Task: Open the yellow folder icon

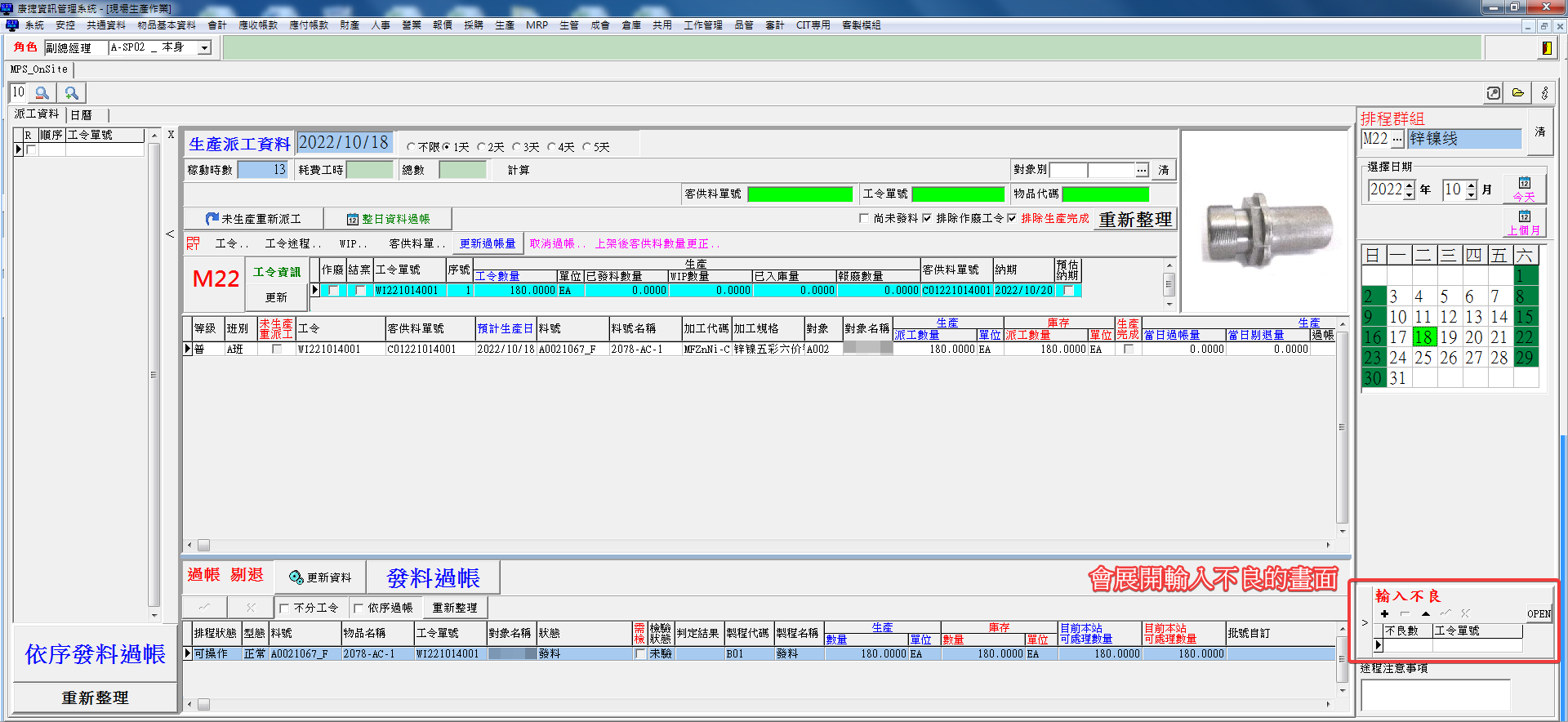Action: tap(1518, 93)
